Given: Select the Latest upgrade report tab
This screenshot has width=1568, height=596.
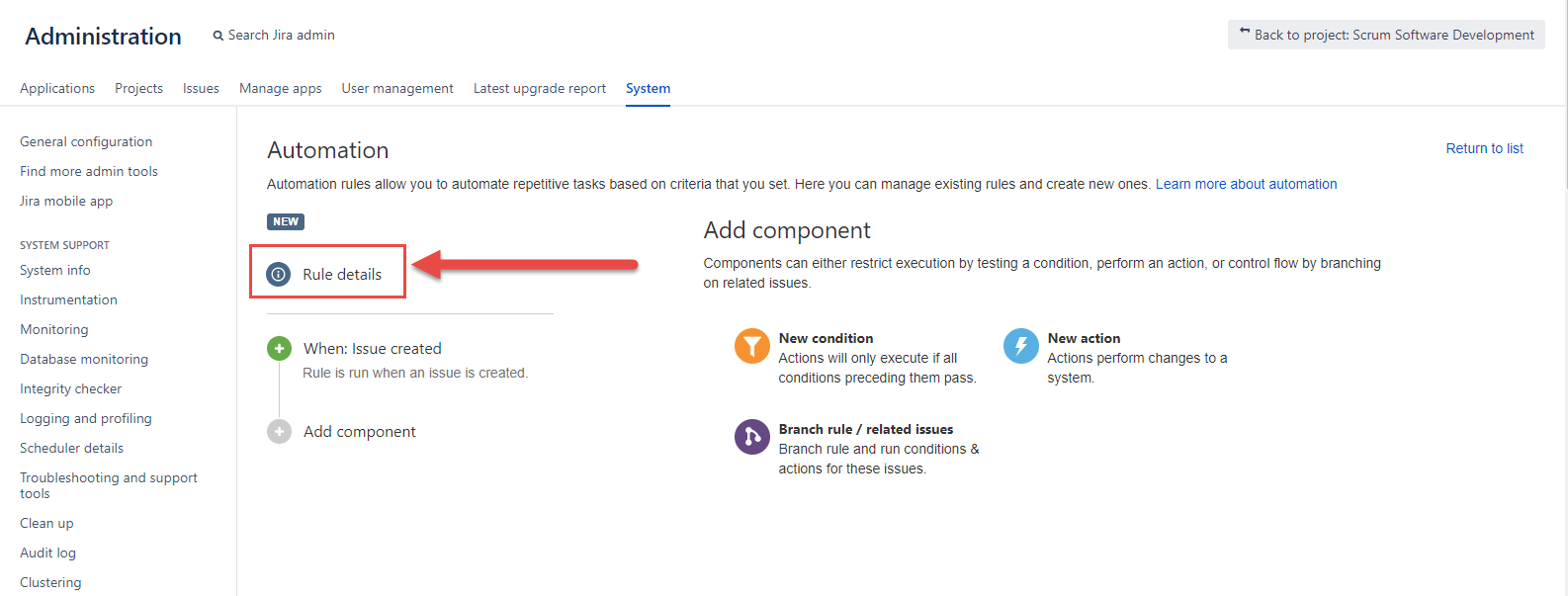Looking at the screenshot, I should (540, 88).
